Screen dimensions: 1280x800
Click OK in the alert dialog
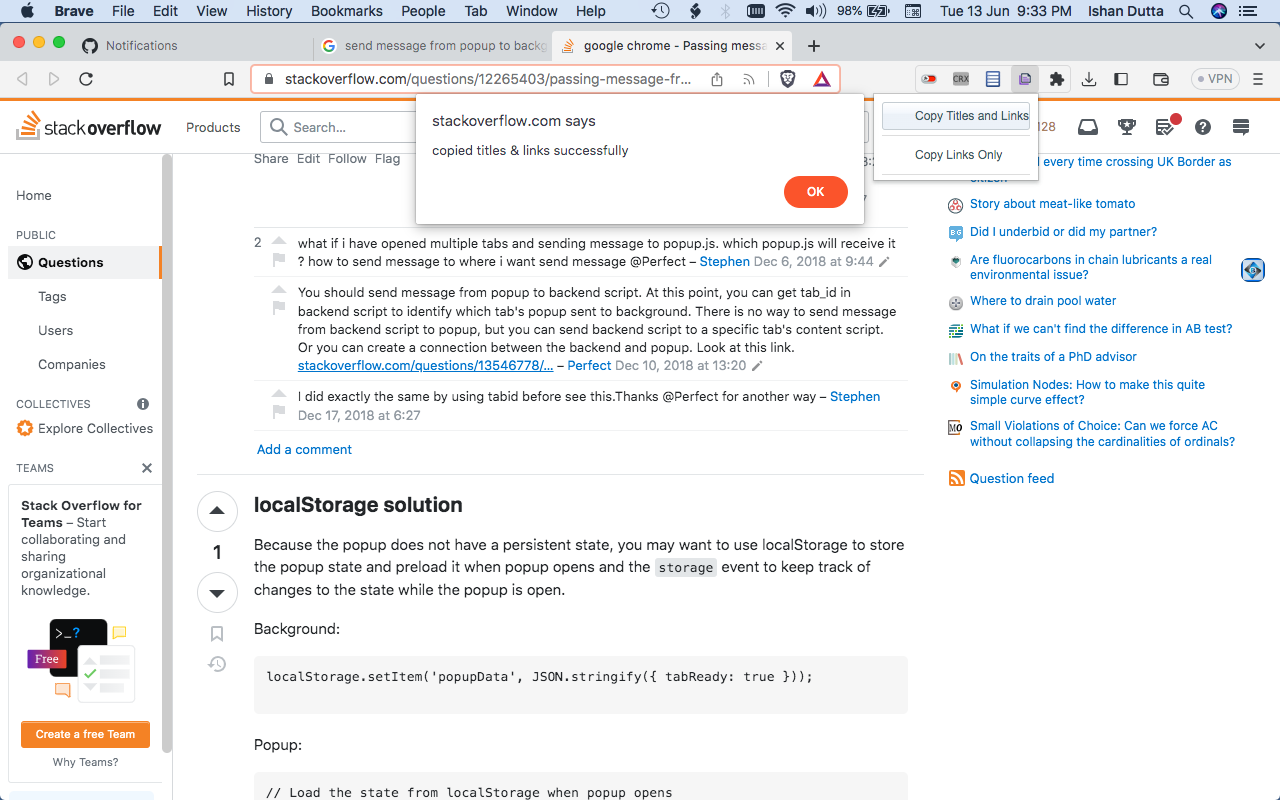point(816,192)
